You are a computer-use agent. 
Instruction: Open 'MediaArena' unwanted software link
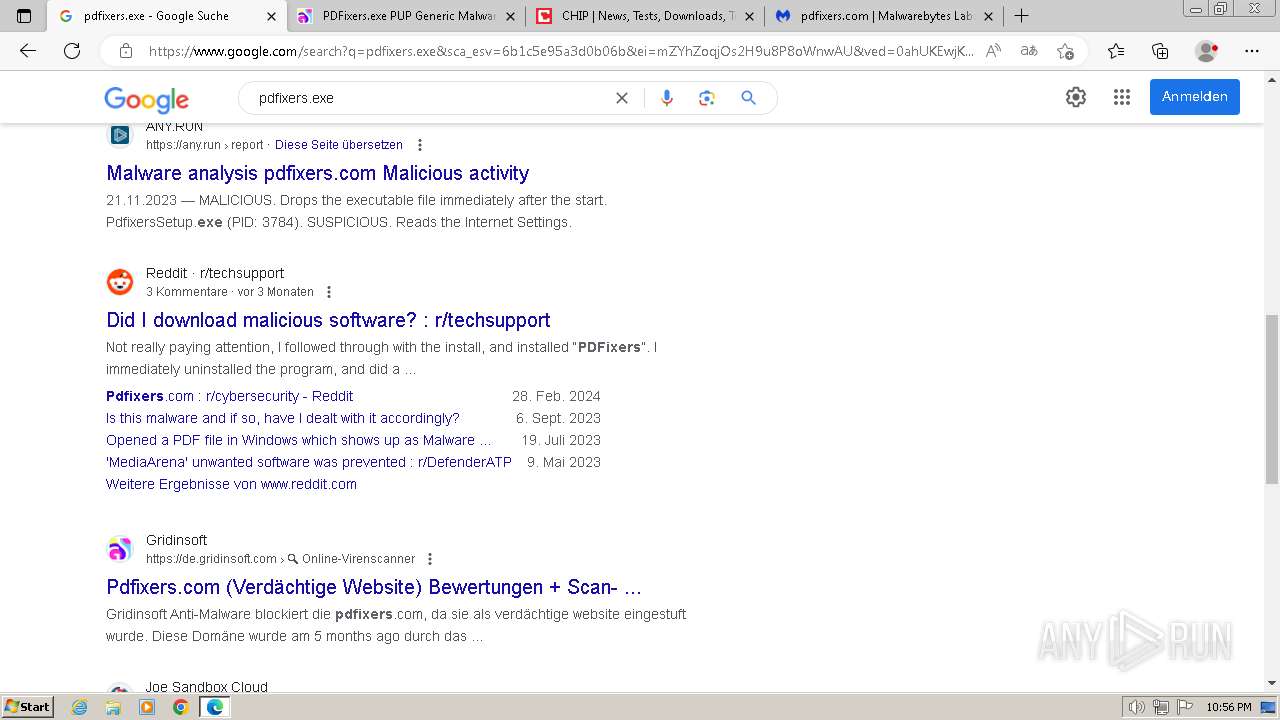(309, 462)
